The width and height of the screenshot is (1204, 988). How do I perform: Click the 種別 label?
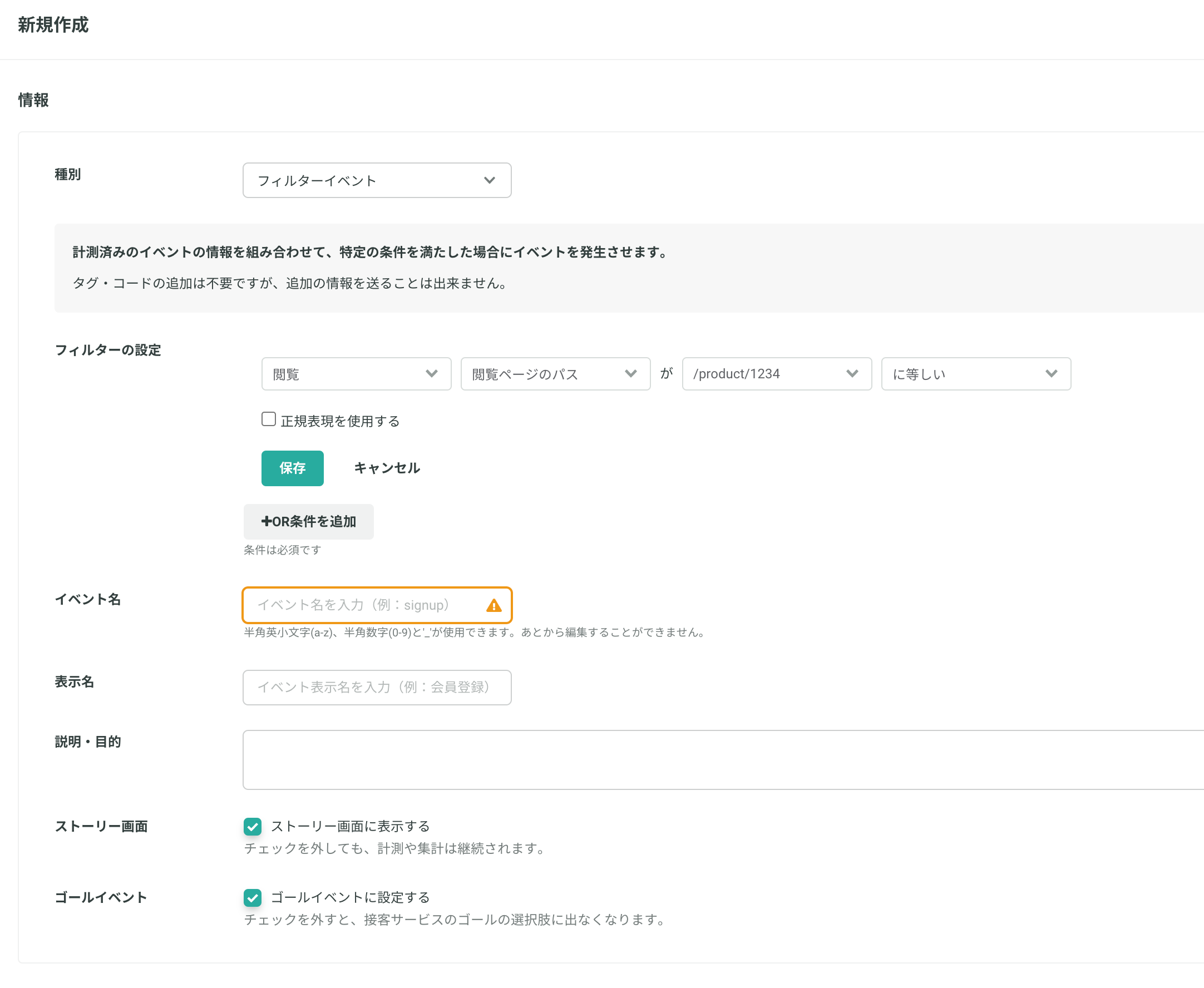pos(68,174)
